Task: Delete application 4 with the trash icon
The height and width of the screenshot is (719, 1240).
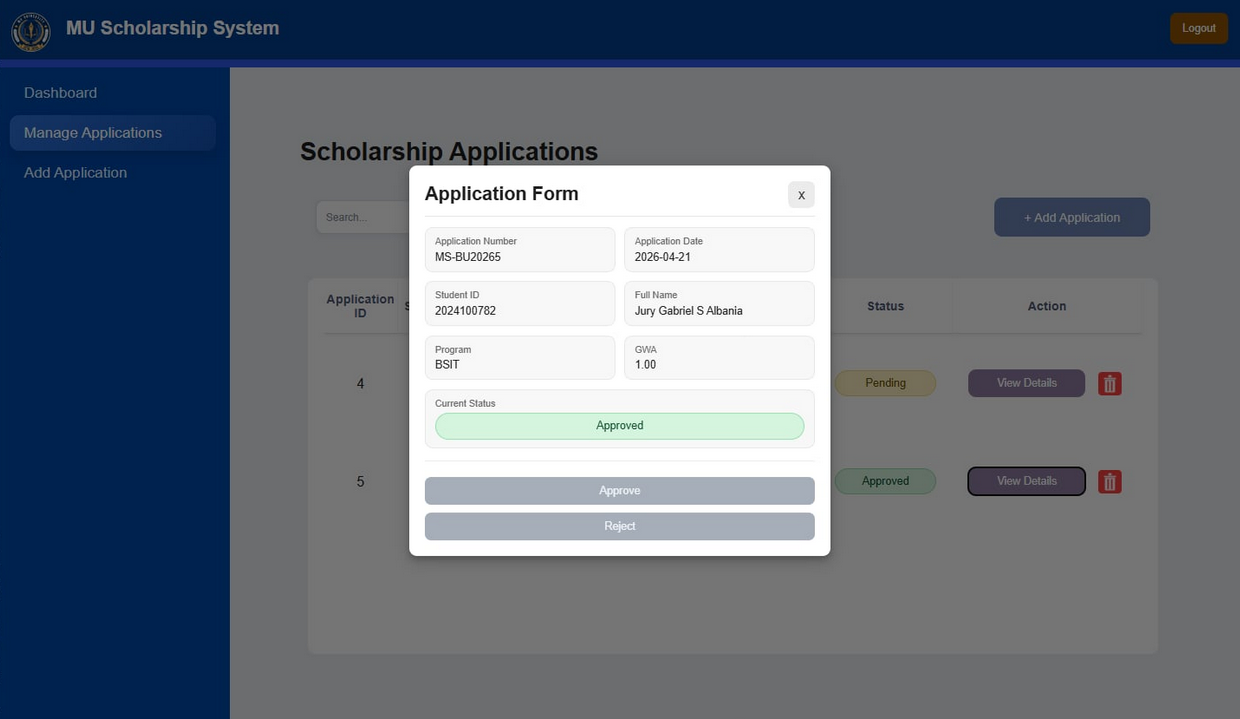Action: click(x=1110, y=383)
